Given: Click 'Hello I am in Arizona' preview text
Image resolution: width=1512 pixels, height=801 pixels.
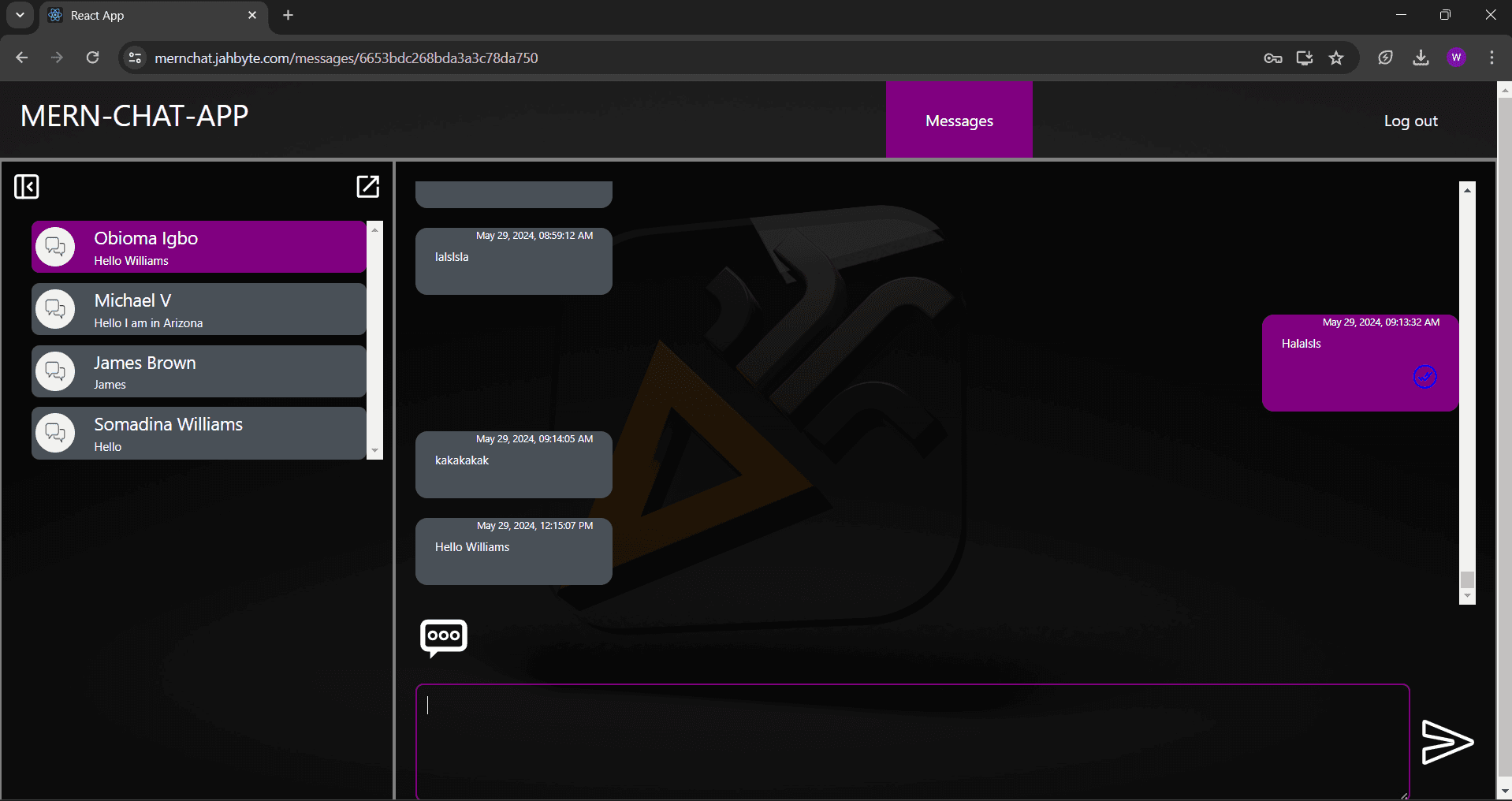Looking at the screenshot, I should click(148, 323).
